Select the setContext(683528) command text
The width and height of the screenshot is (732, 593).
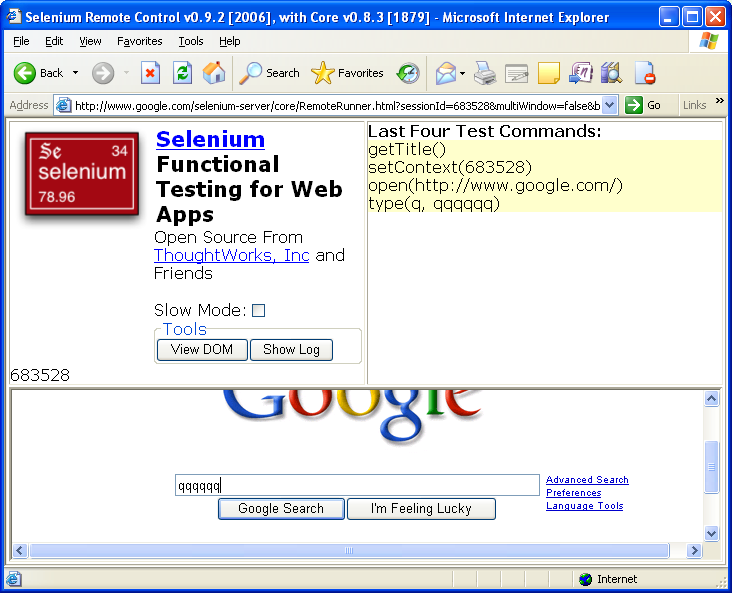[450, 167]
